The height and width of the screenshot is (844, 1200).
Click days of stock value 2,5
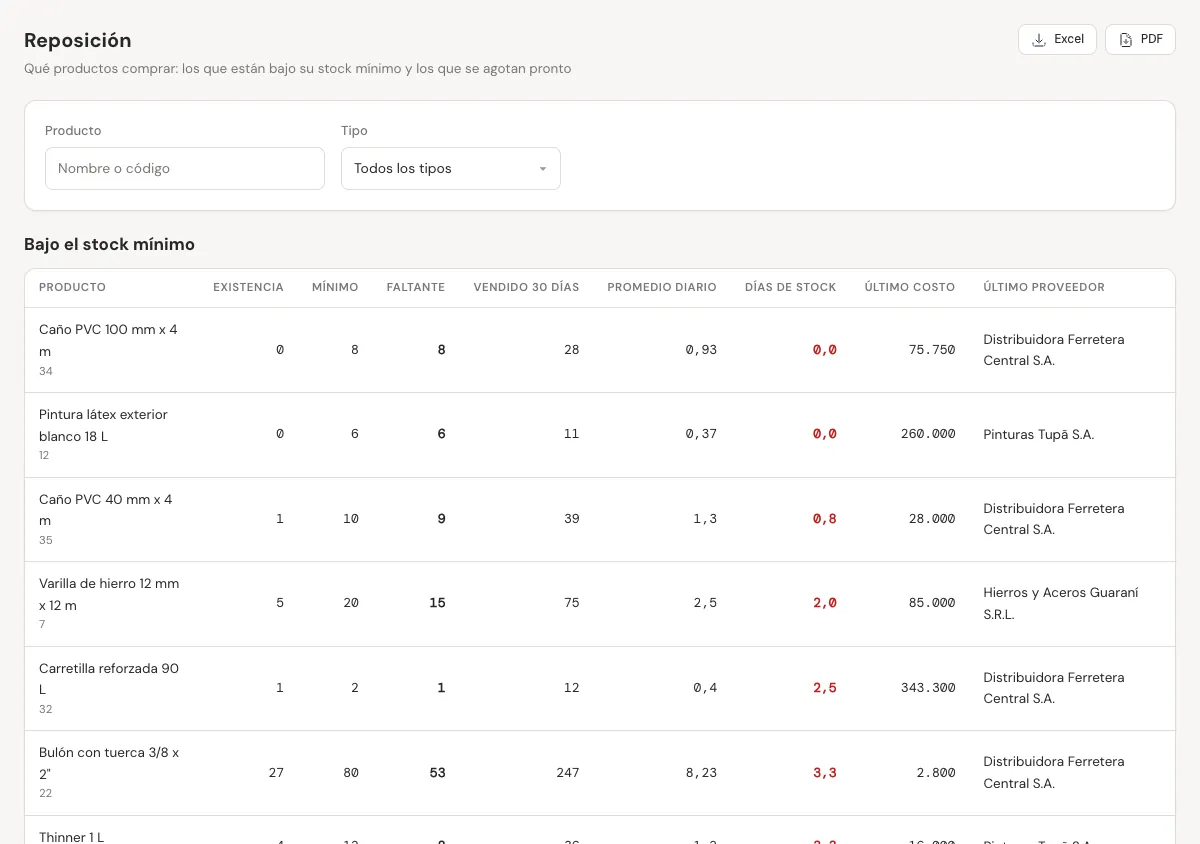coord(825,688)
